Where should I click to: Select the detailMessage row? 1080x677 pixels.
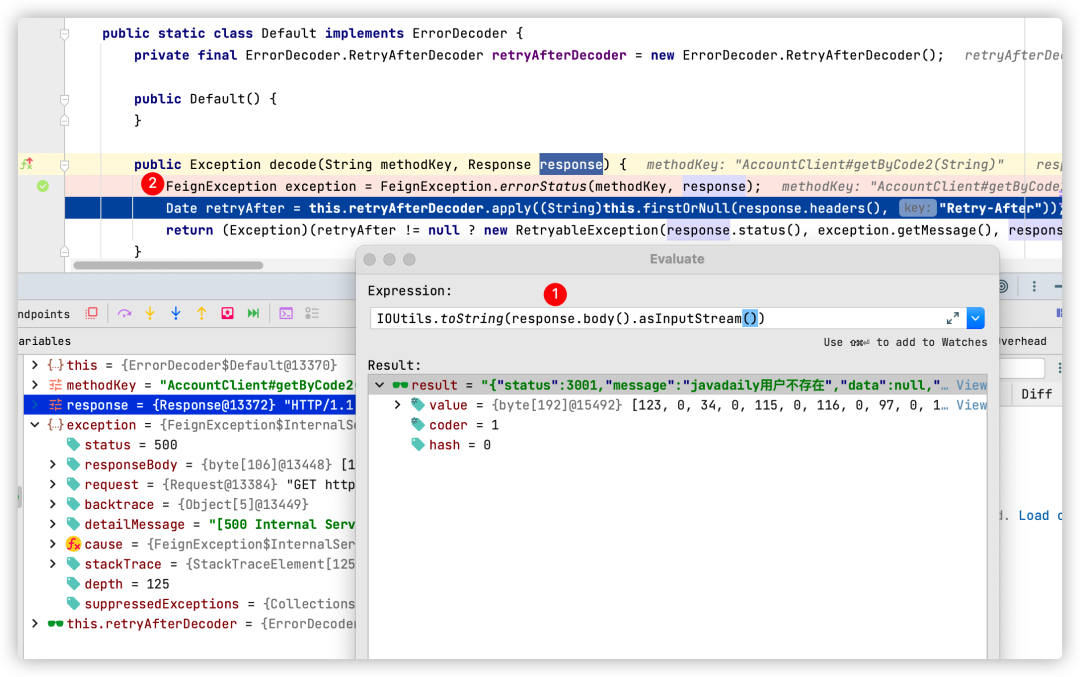(x=189, y=525)
